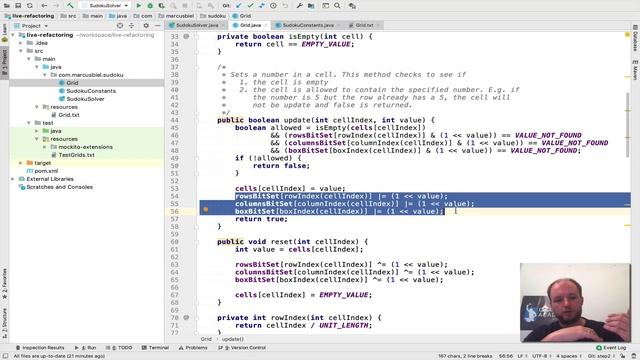The width and height of the screenshot is (640, 360).
Task: Collapse the src folder
Action: [x=21, y=51]
